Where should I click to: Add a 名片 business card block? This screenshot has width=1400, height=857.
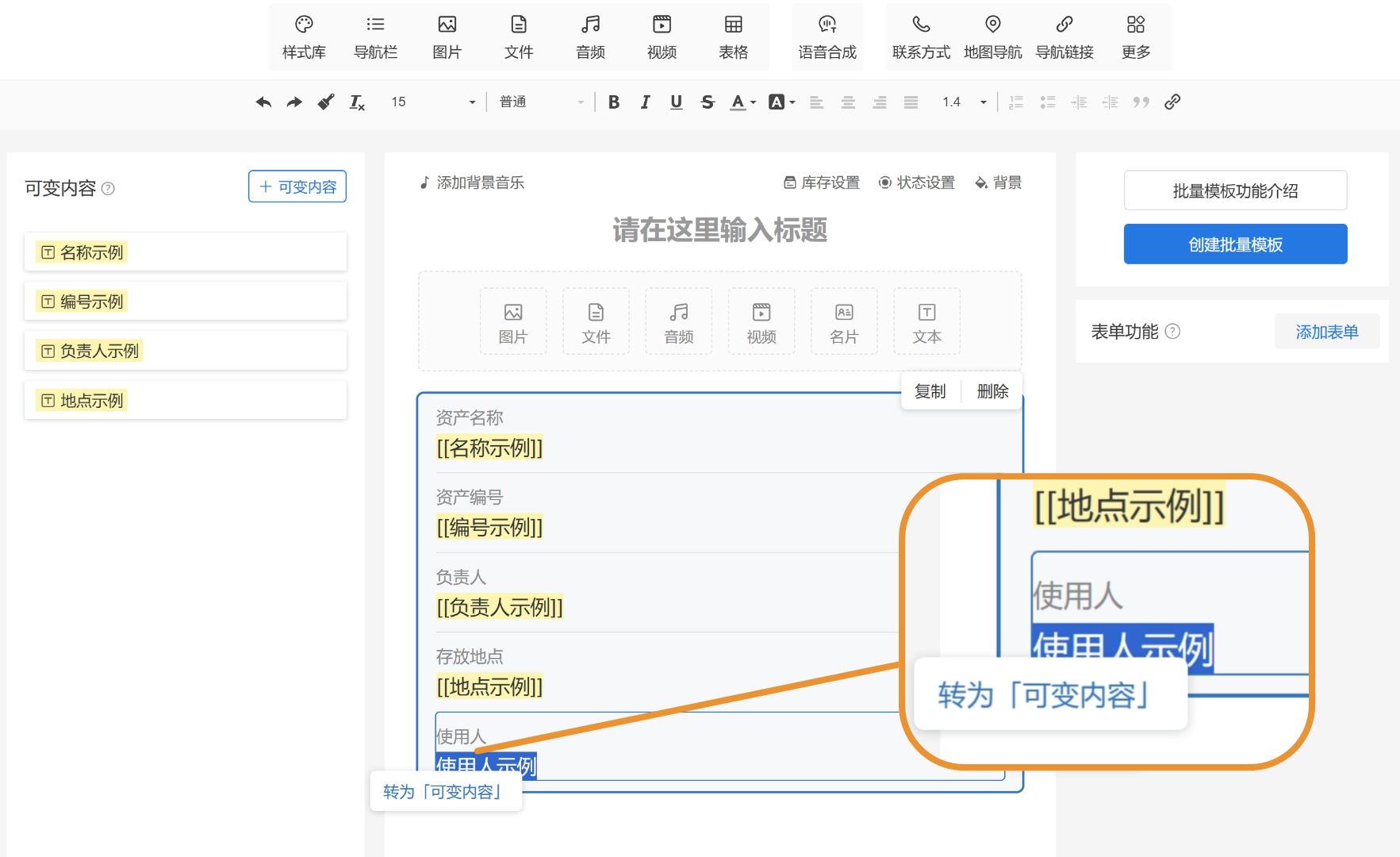844,321
